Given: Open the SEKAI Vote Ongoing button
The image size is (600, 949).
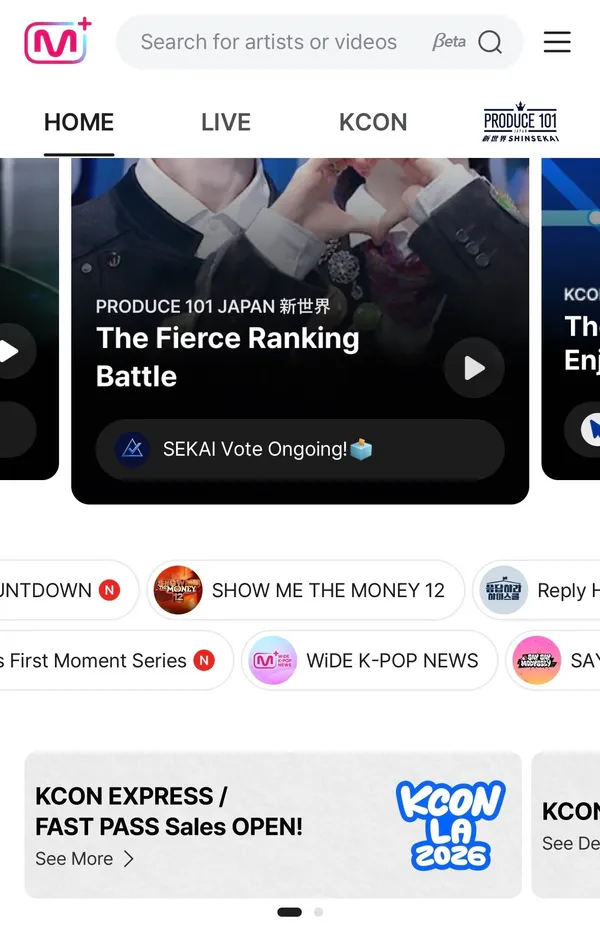Looking at the screenshot, I should (300, 449).
